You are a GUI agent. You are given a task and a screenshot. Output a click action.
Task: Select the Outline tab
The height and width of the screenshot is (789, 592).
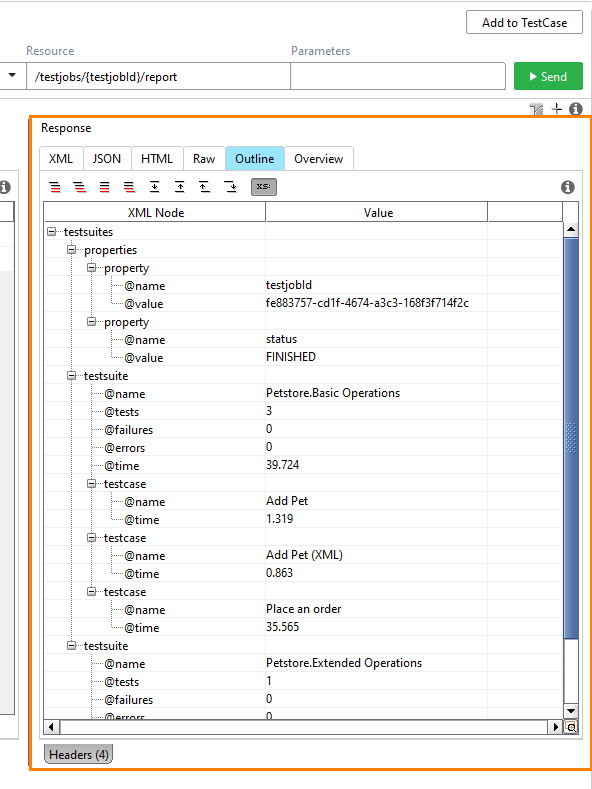pos(255,159)
